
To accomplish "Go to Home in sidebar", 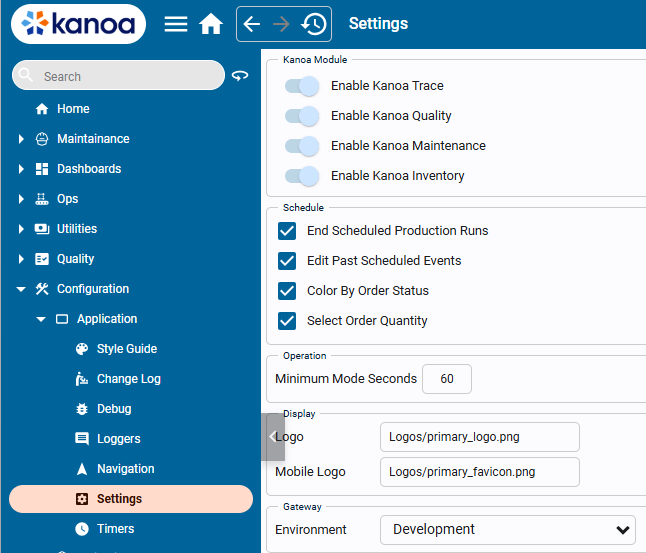I will (x=73, y=109).
